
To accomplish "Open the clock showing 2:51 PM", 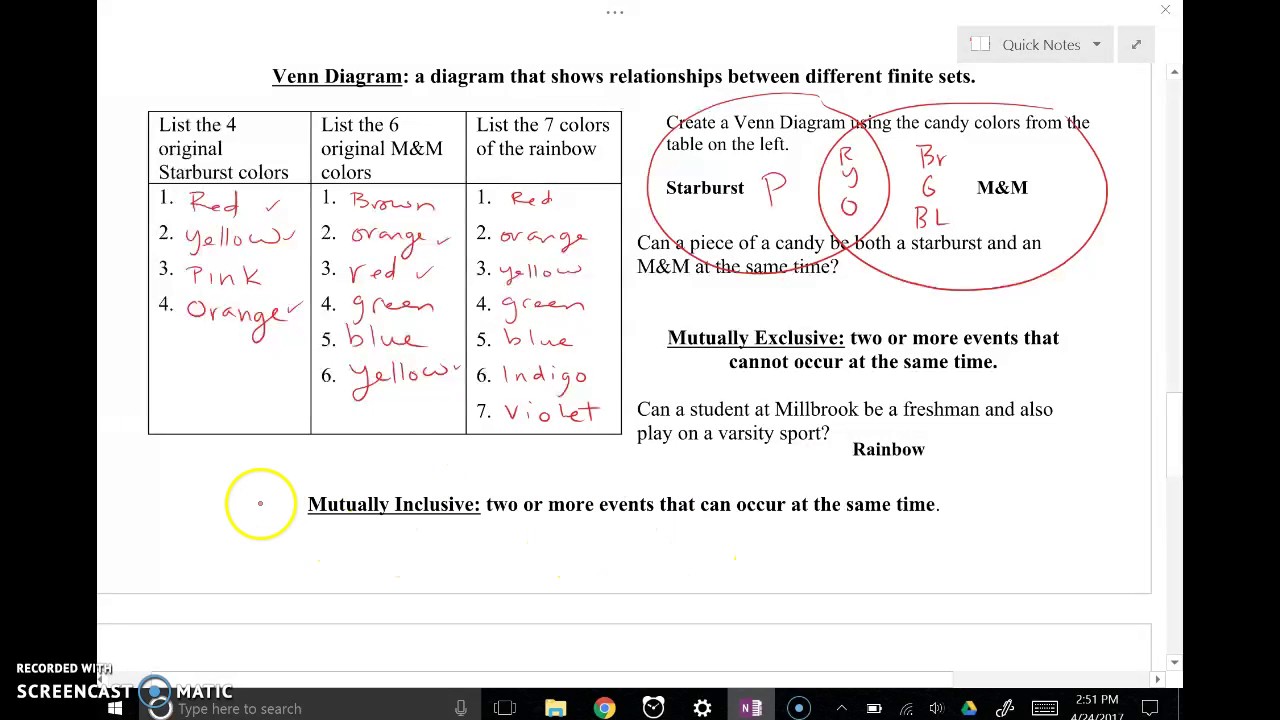I will pyautogui.click(x=1097, y=708).
